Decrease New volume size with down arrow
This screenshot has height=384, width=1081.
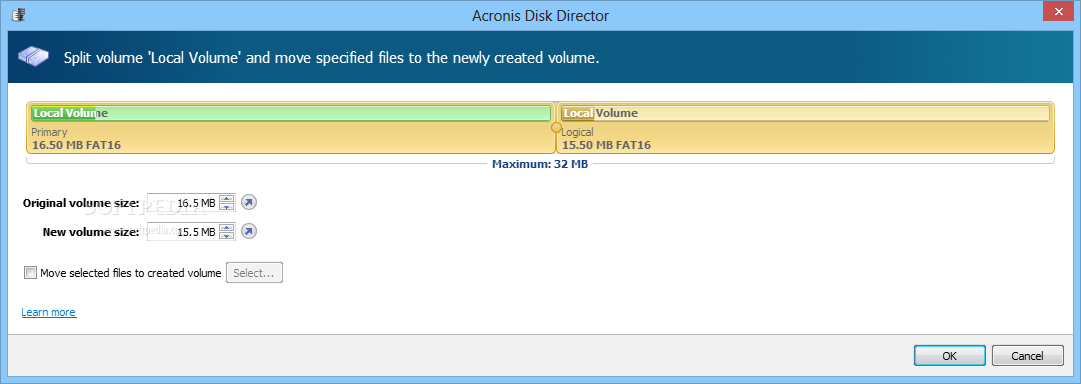pos(227,235)
